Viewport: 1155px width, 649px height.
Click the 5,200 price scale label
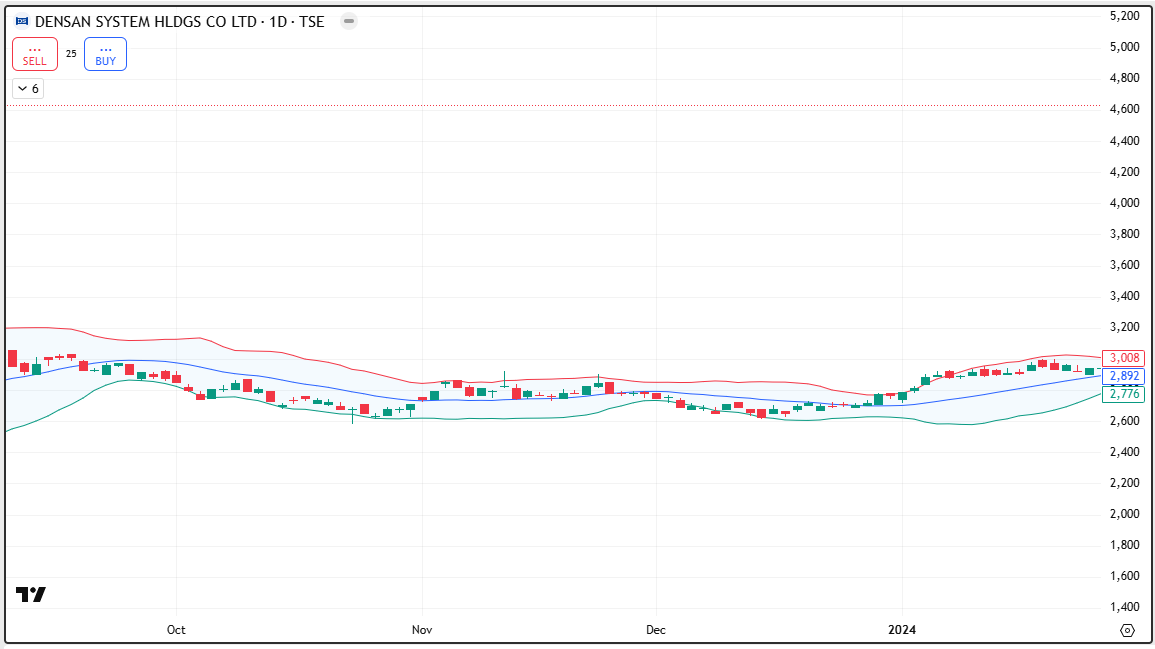(1124, 15)
